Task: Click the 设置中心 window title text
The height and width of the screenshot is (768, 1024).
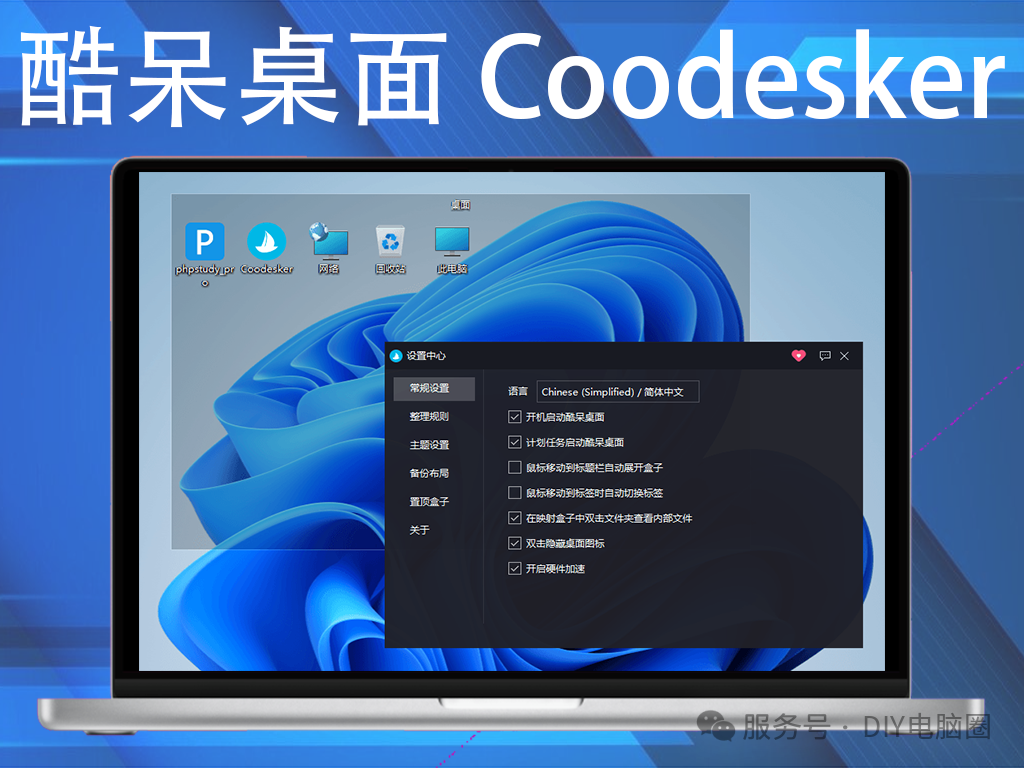Action: pos(426,356)
